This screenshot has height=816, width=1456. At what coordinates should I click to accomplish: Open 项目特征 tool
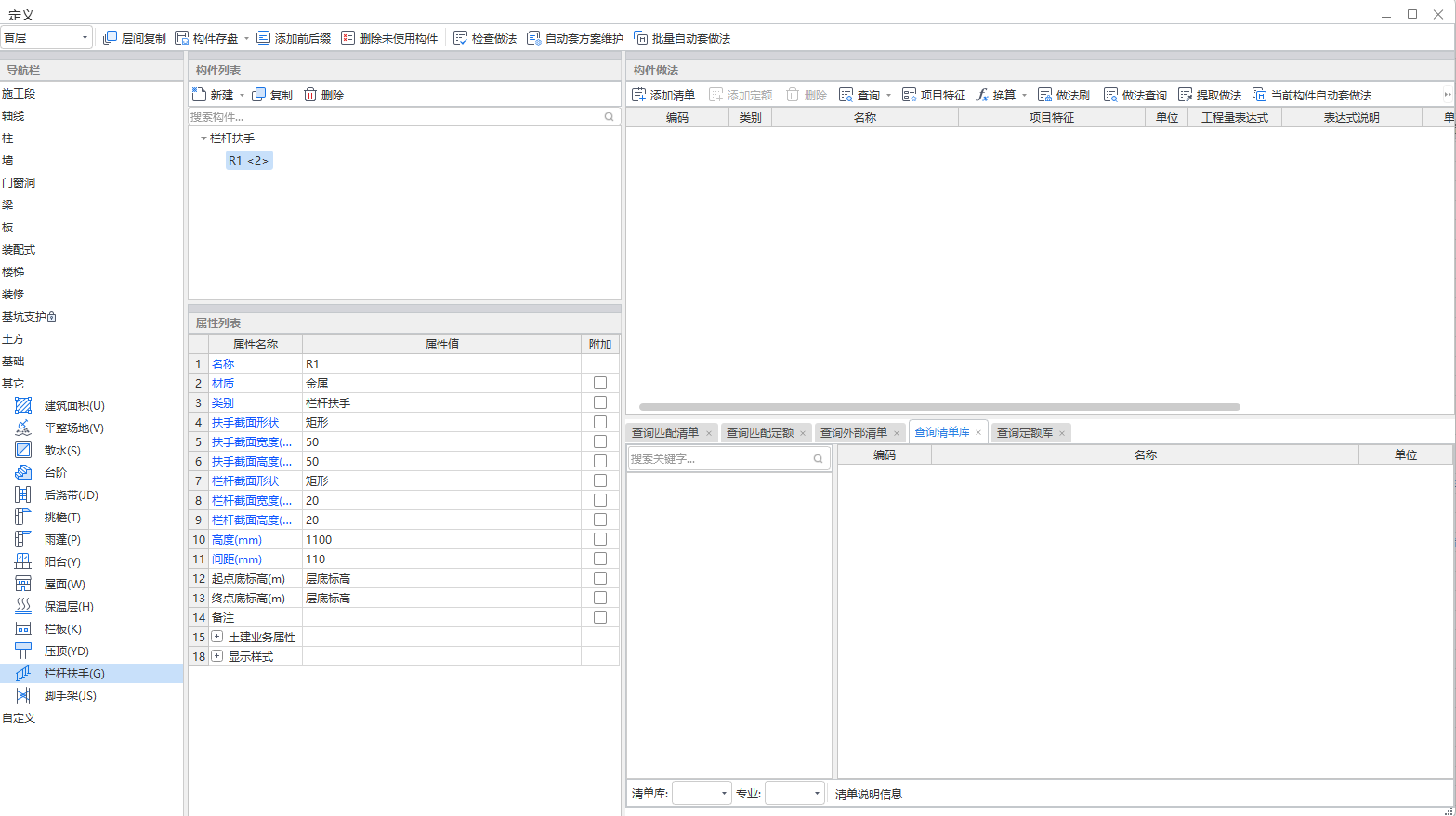[933, 95]
